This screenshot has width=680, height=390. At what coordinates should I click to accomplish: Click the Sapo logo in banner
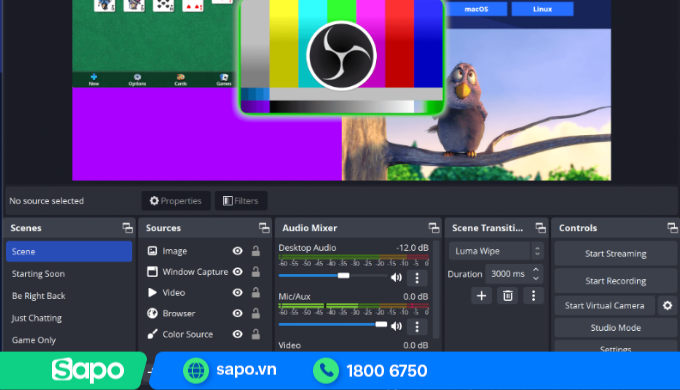click(x=88, y=370)
